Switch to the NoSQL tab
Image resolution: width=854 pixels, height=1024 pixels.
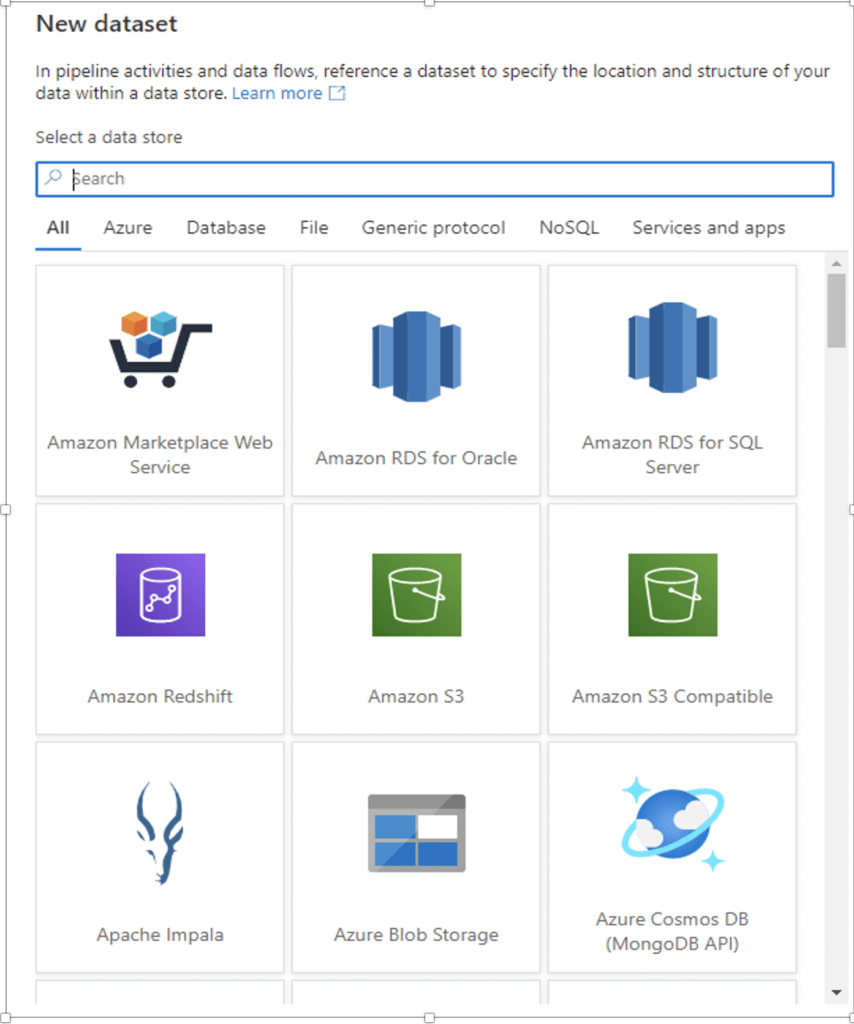coord(568,227)
